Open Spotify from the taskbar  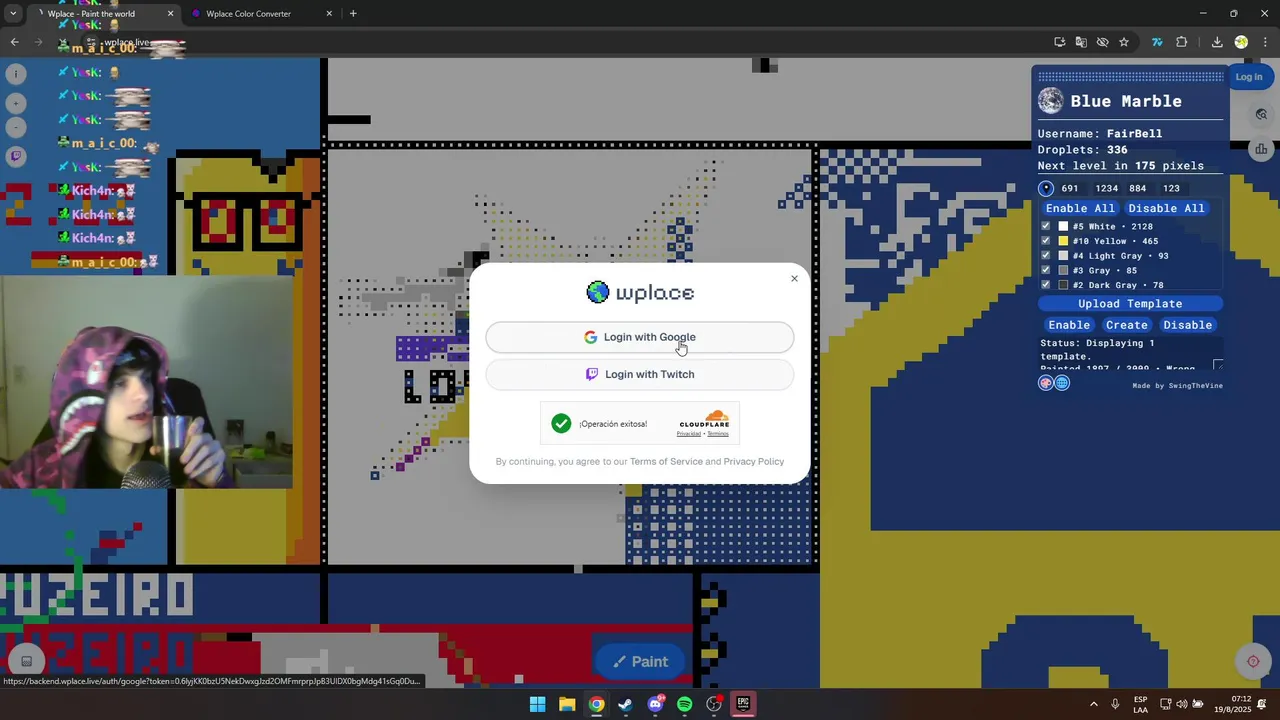coord(684,704)
